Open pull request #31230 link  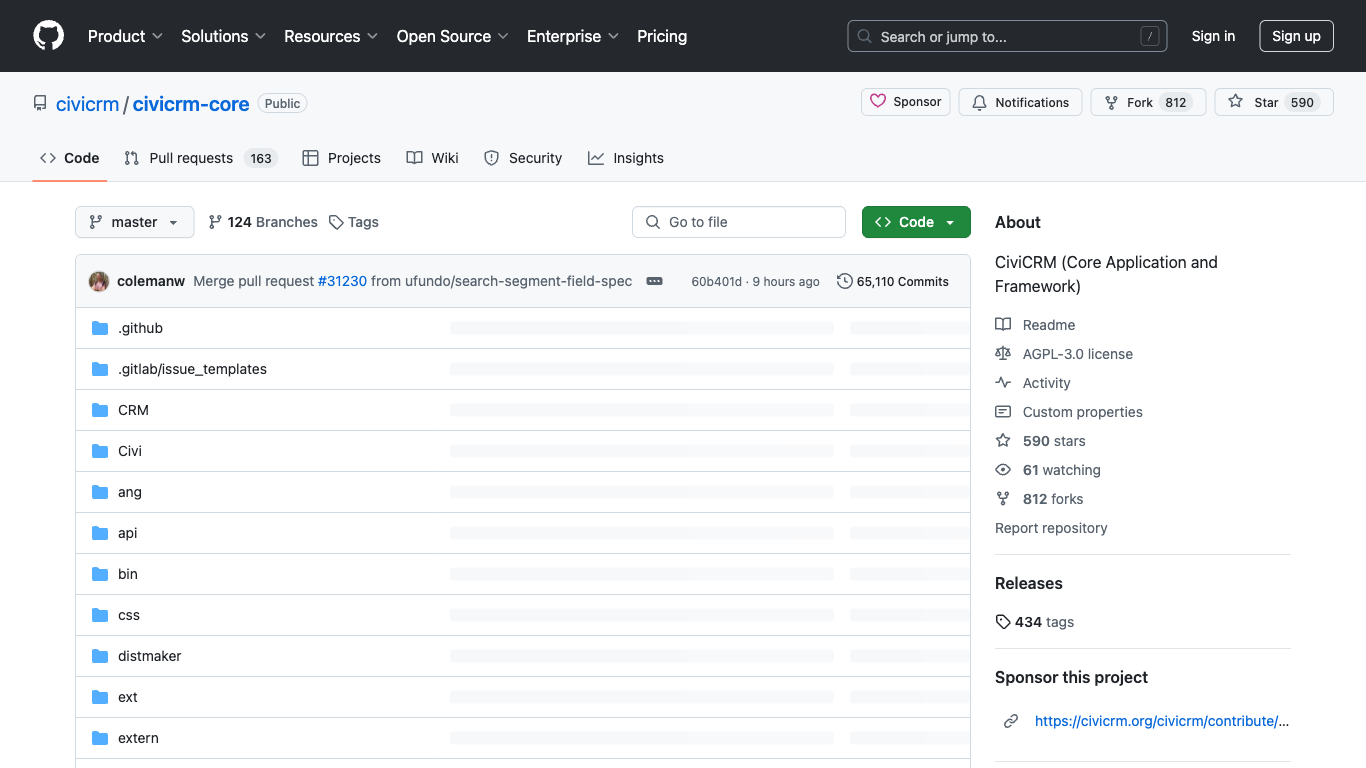[x=342, y=281]
